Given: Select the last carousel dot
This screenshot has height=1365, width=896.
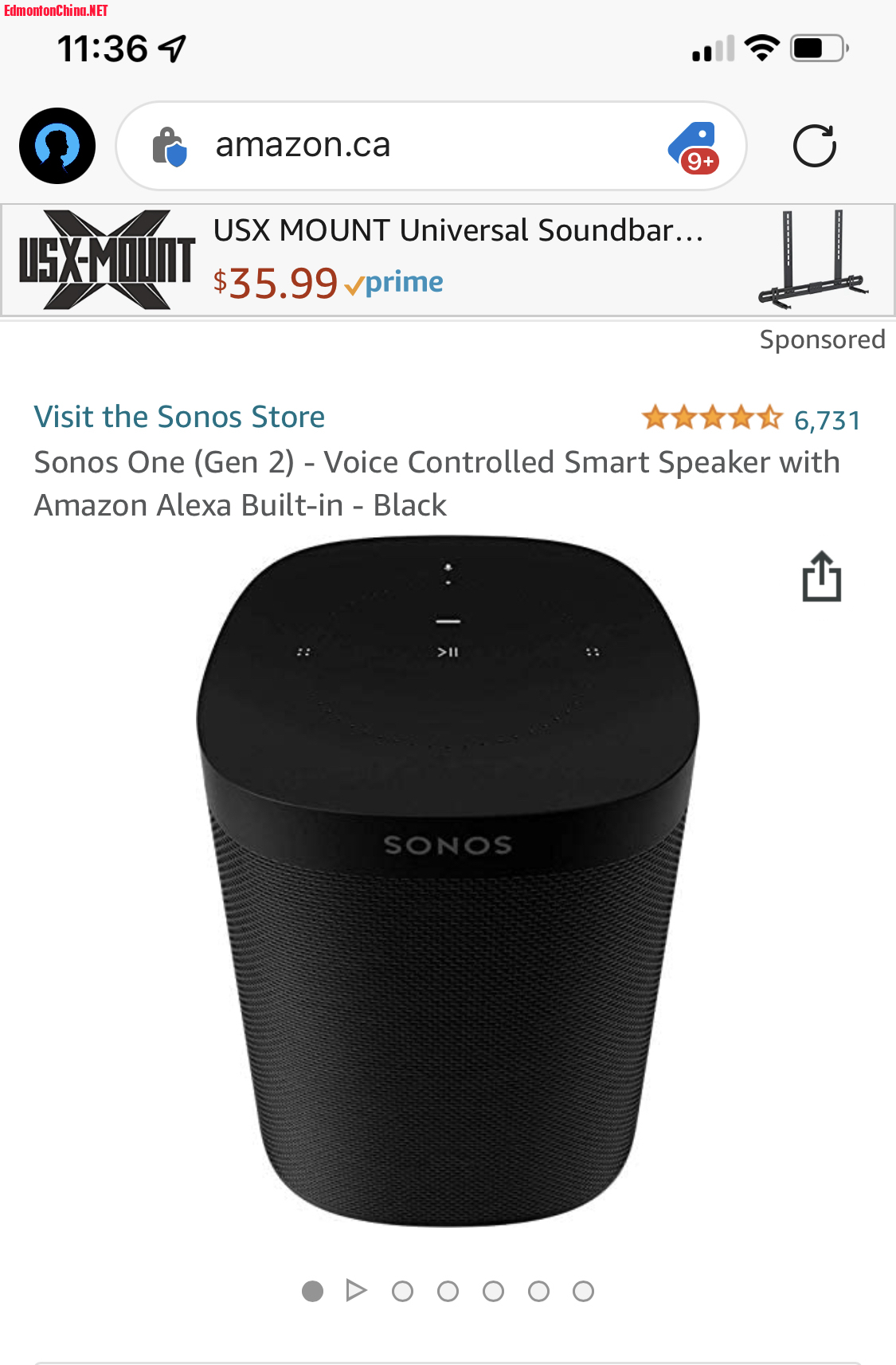Looking at the screenshot, I should pyautogui.click(x=583, y=1291).
